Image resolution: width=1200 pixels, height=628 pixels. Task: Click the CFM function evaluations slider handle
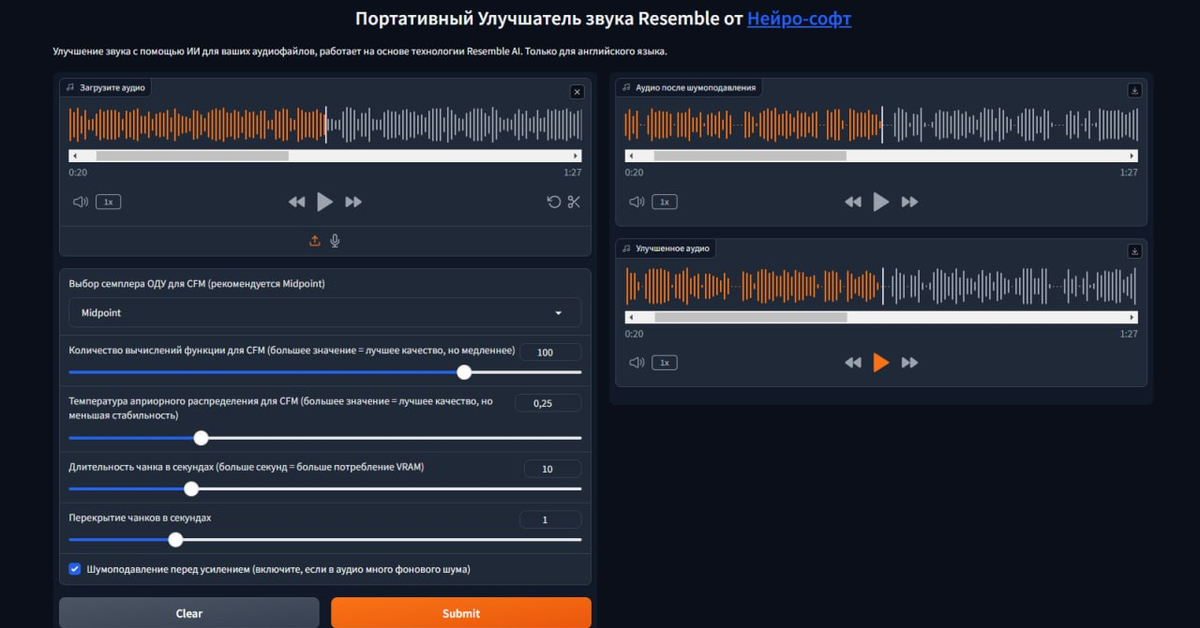(464, 372)
